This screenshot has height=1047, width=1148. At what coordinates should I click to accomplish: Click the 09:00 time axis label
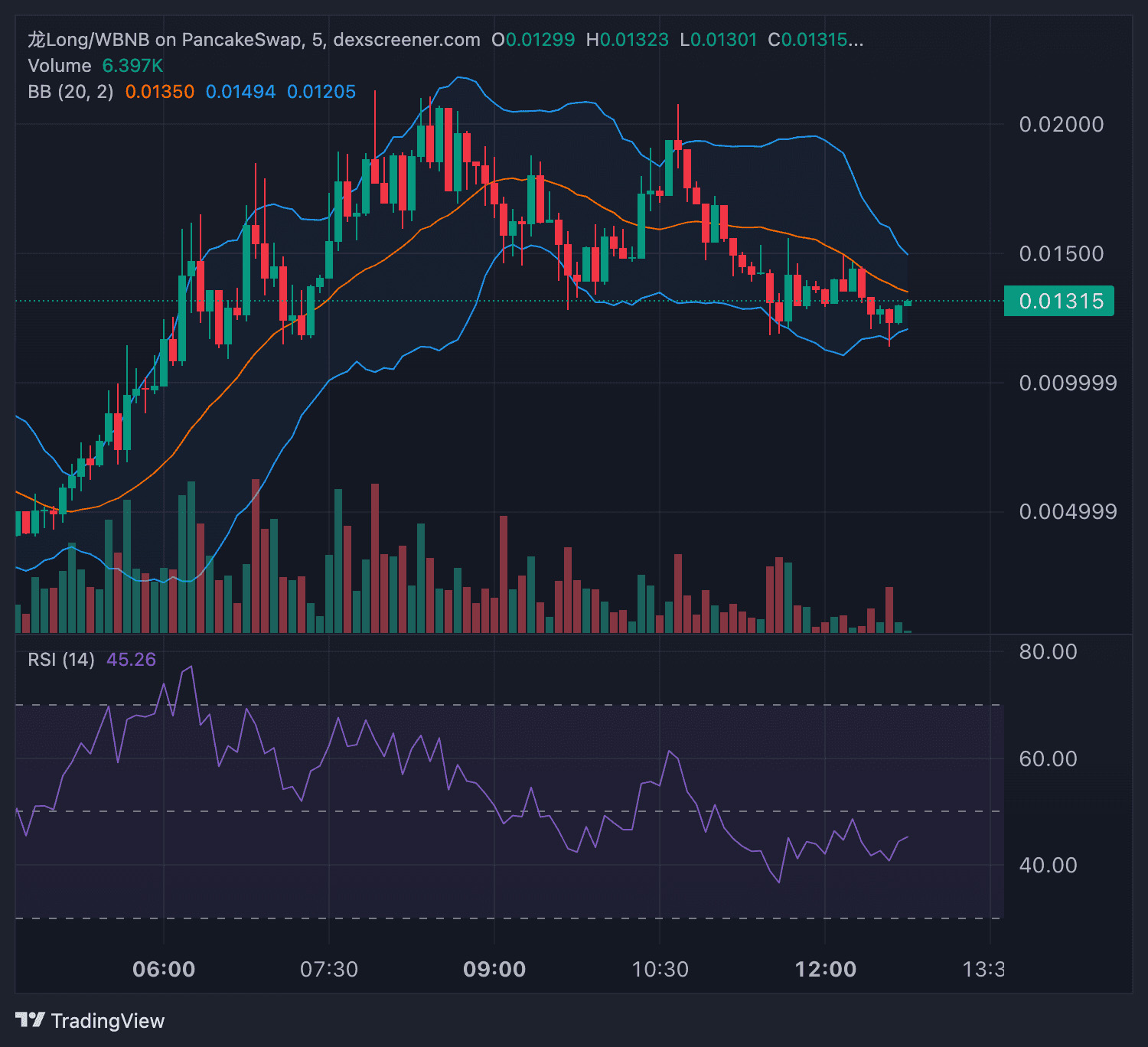tap(494, 970)
